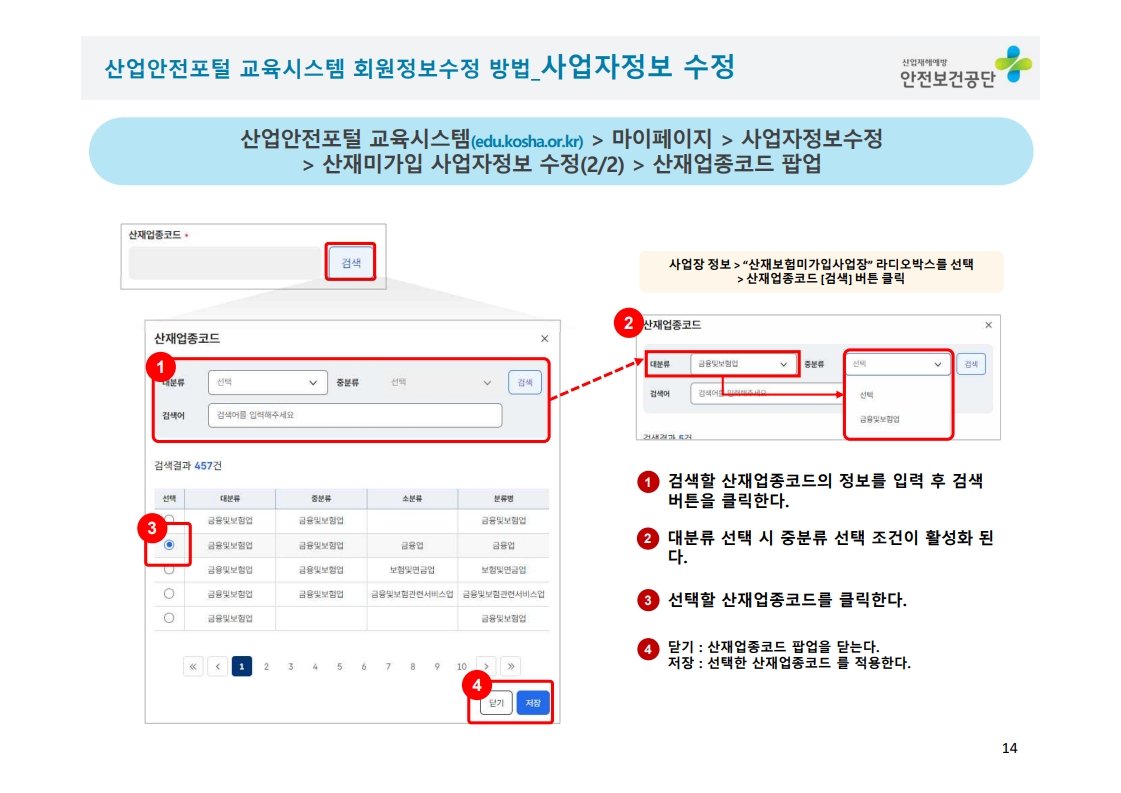1121x793 pixels.
Task: Choose 금융및보험업 option in 중분류 dropdown list
Action: pos(879,420)
